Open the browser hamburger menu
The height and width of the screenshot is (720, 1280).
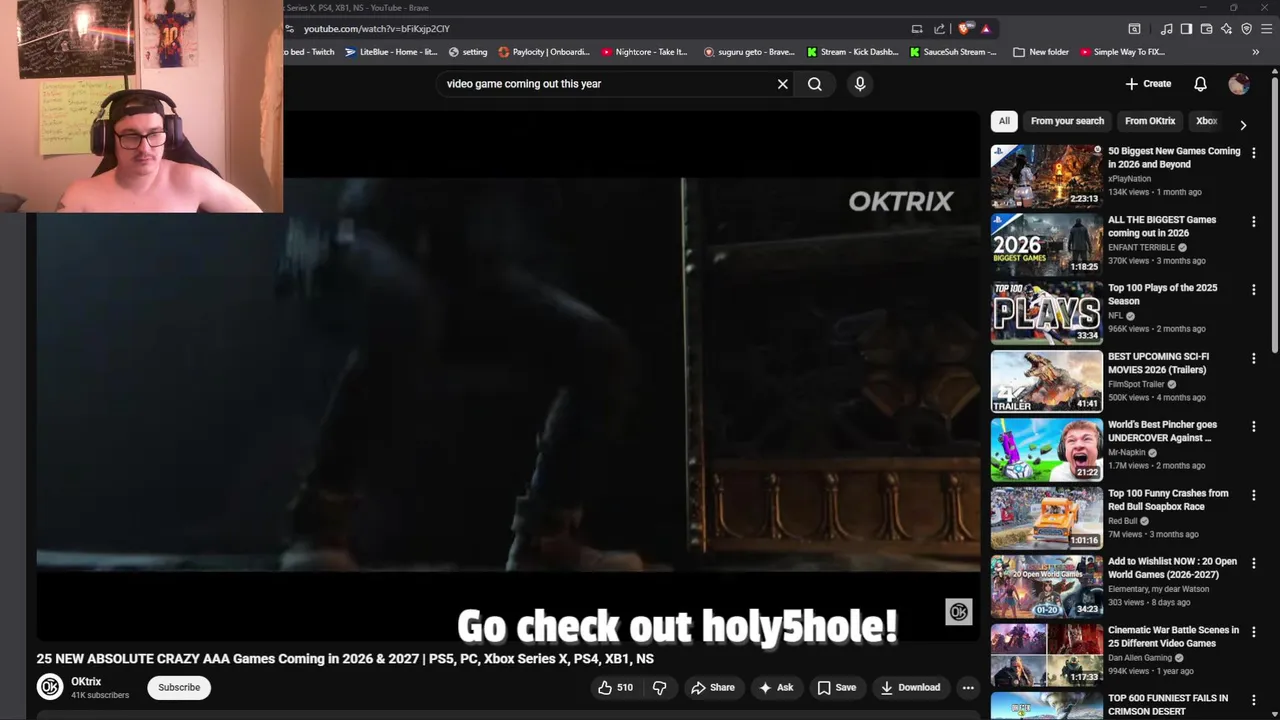click(x=1266, y=29)
